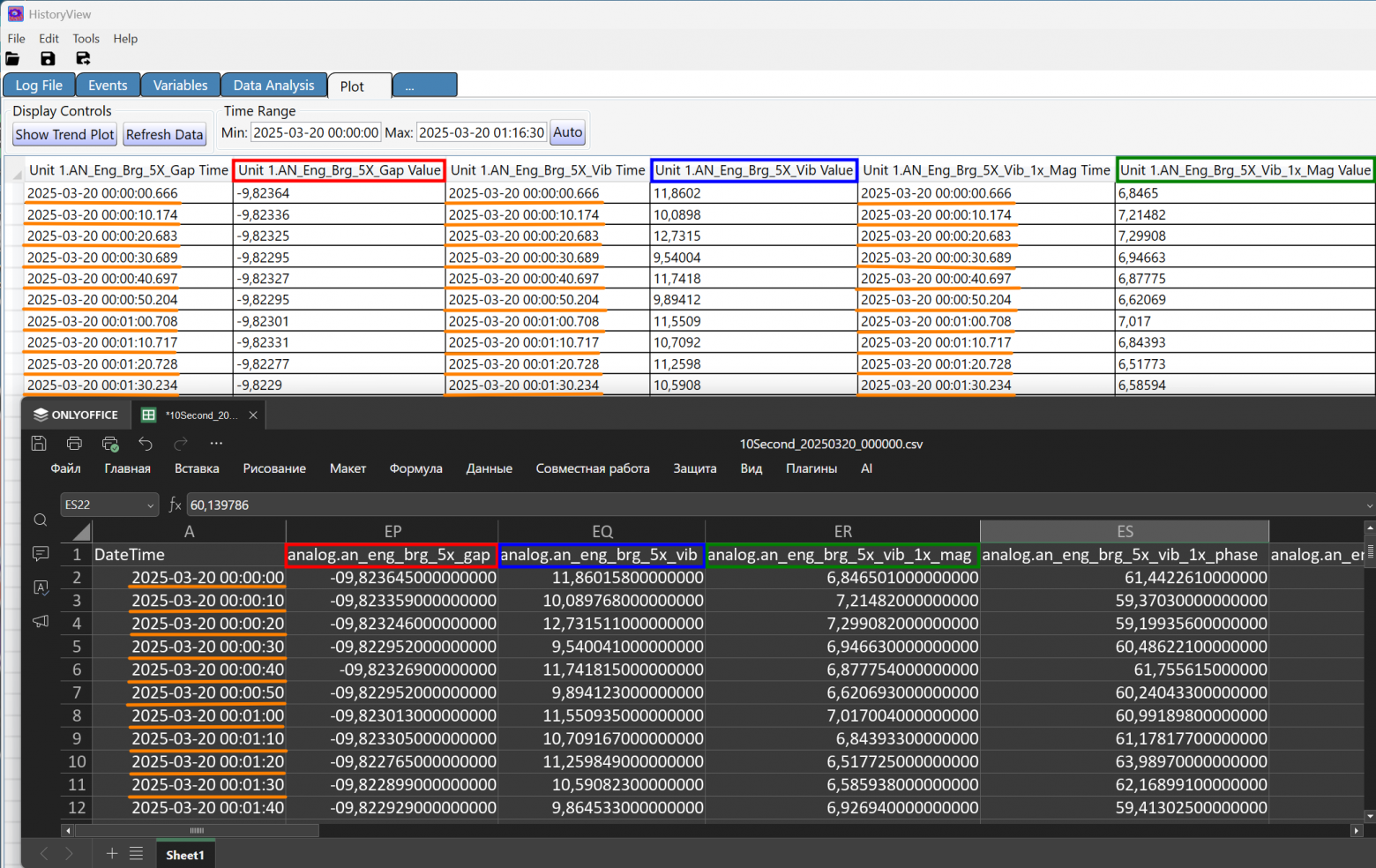This screenshot has width=1376, height=868.
Task: Expand the formula bar with its chevron
Action: [x=1369, y=505]
